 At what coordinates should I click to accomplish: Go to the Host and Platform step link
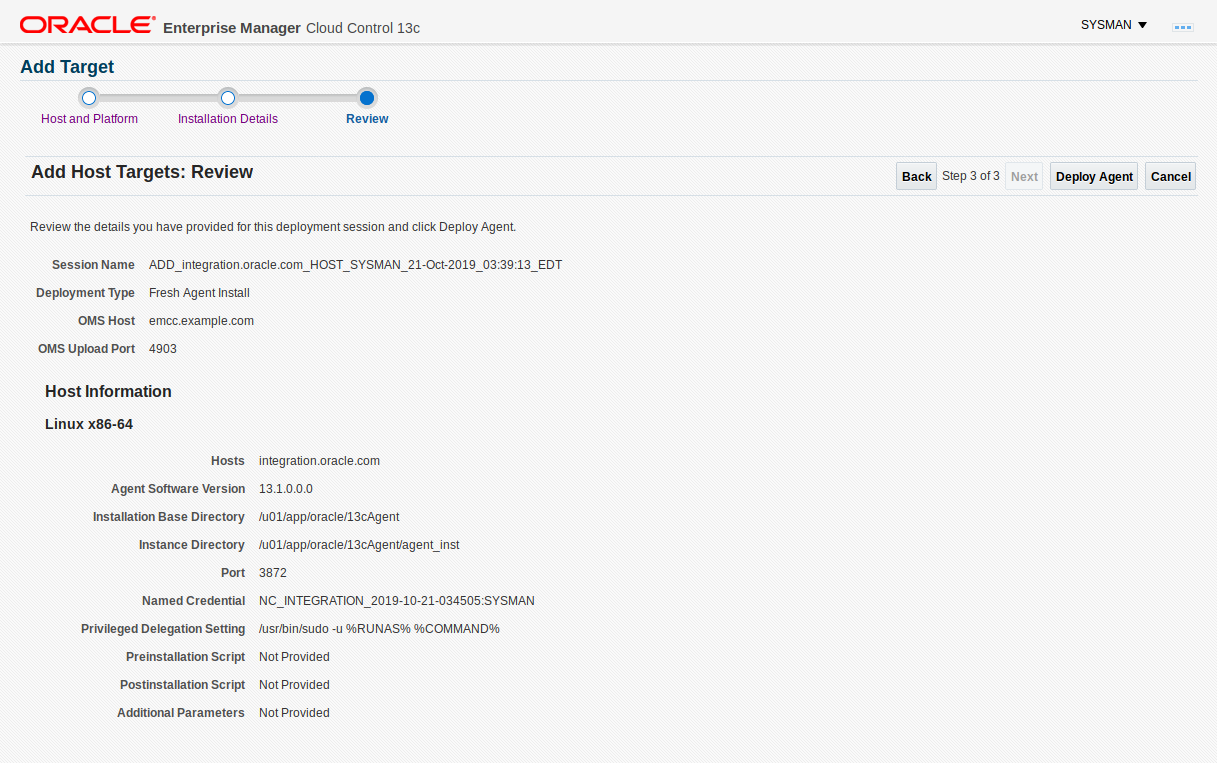tap(89, 119)
